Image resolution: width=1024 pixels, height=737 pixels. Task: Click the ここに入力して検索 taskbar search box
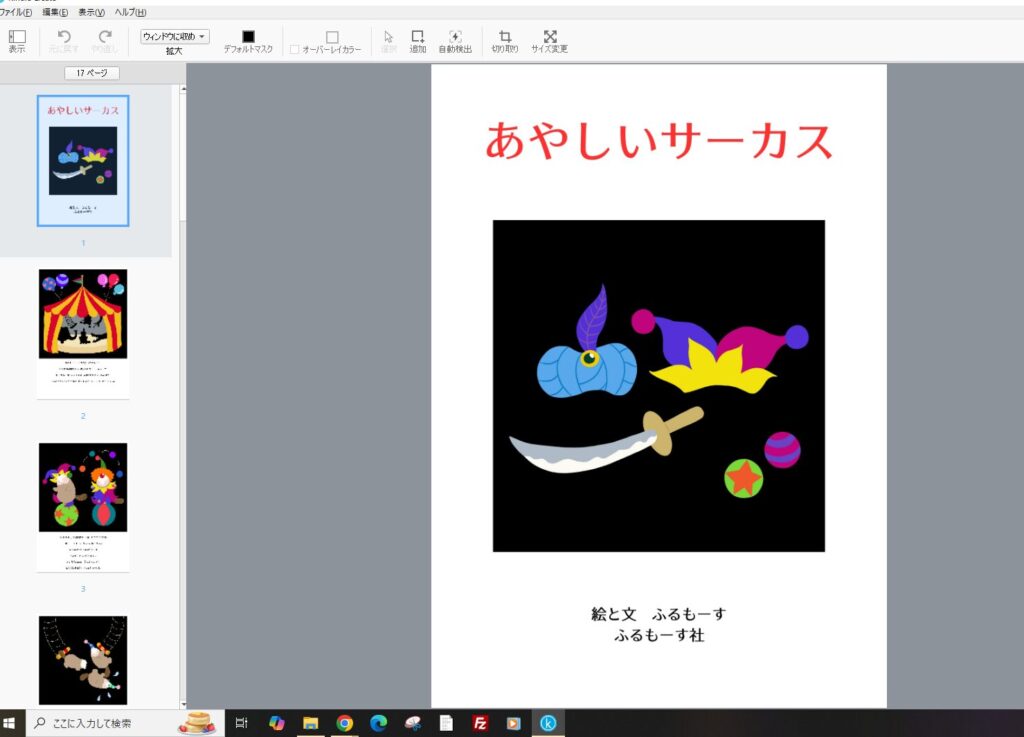point(125,723)
